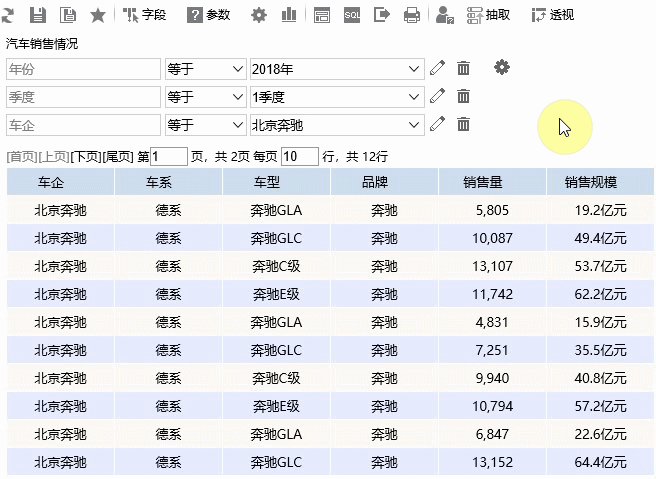Click the favorite star icon

(x=98, y=15)
